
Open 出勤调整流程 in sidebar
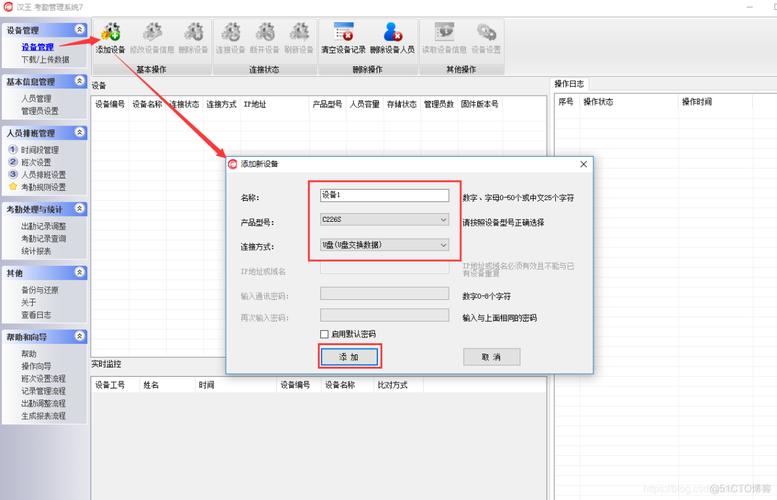[x=44, y=403]
